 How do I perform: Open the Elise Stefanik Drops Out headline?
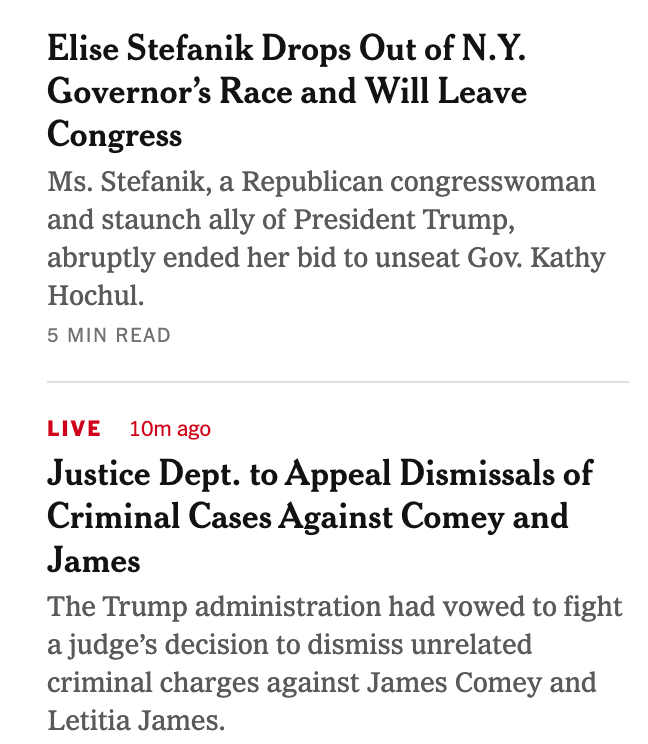pos(286,91)
